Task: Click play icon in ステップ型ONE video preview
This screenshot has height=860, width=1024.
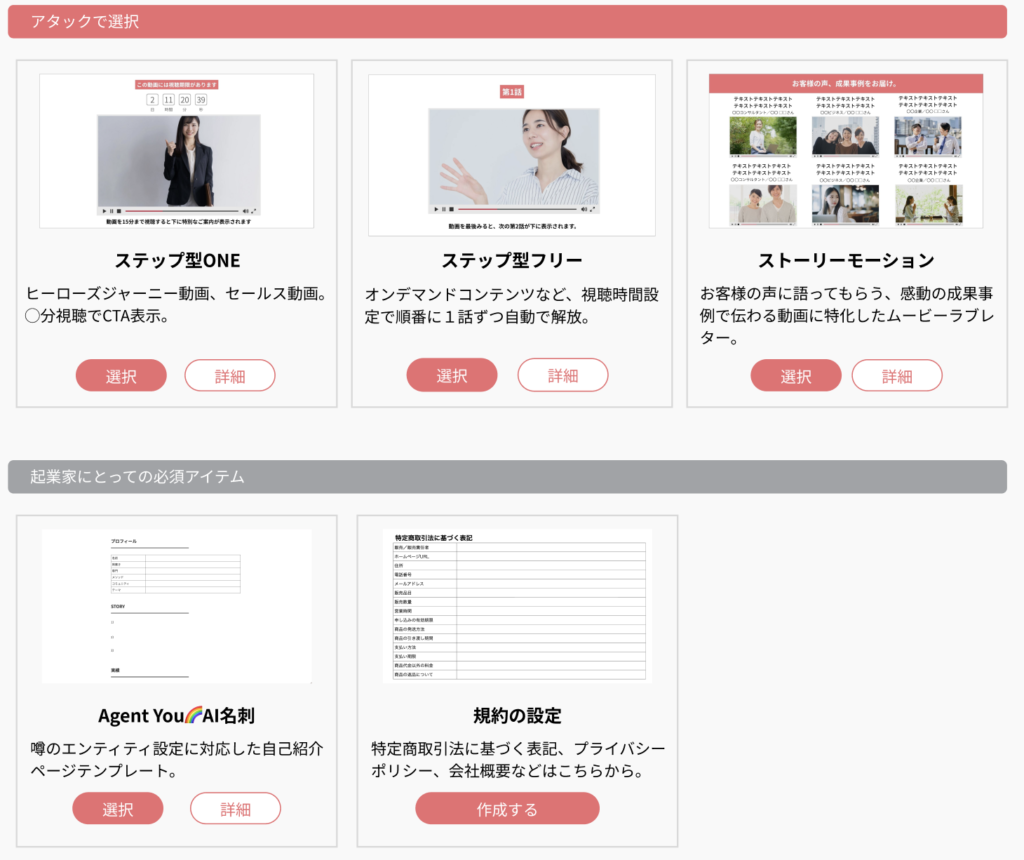Action: tap(103, 211)
